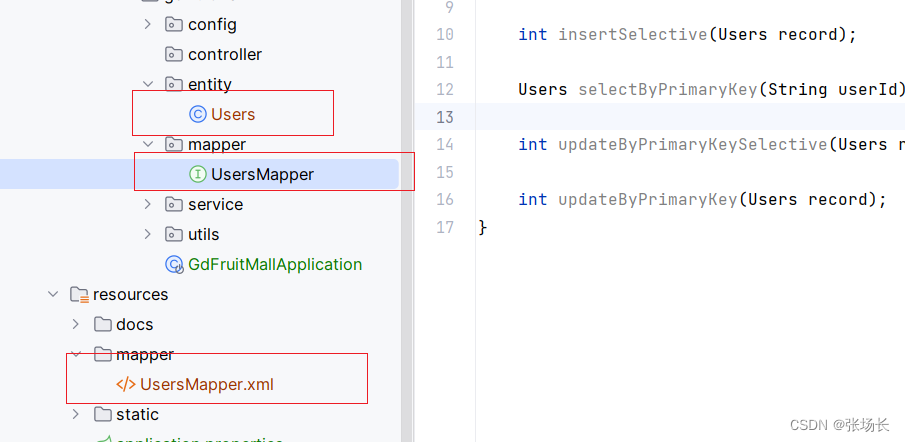
Task: Open the UsersMapper interface file
Action: (x=263, y=174)
